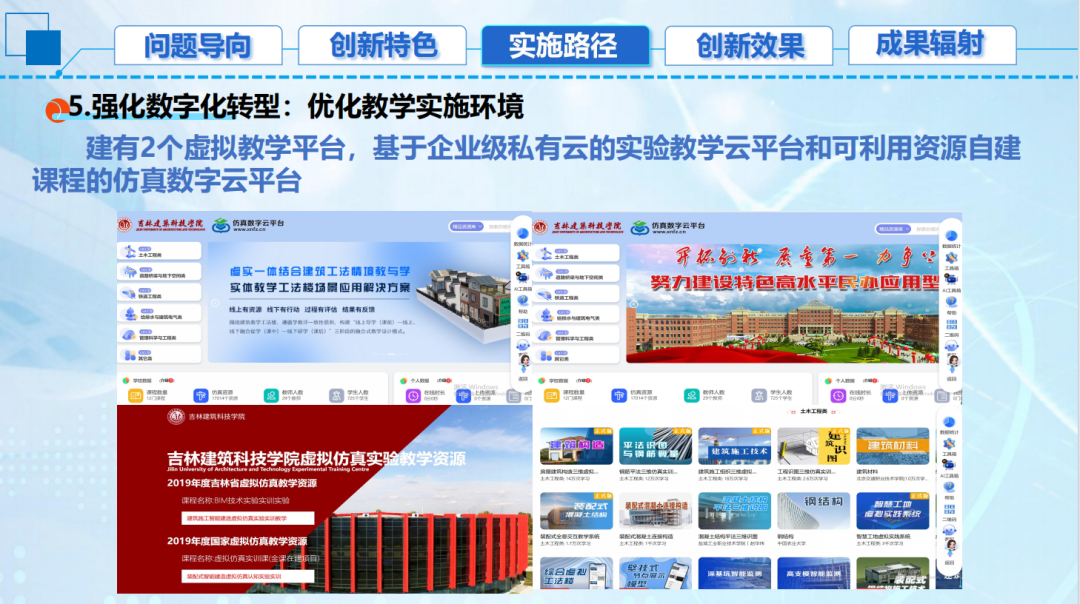Screen dimensions: 1080x604
Task: Click 数据统计 icon beside the course grid
Action: [x=949, y=422]
